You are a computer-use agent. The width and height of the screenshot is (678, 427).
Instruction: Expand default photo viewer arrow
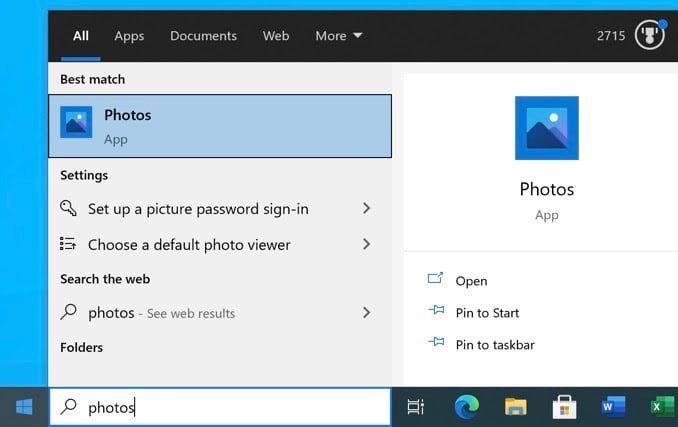click(x=366, y=244)
